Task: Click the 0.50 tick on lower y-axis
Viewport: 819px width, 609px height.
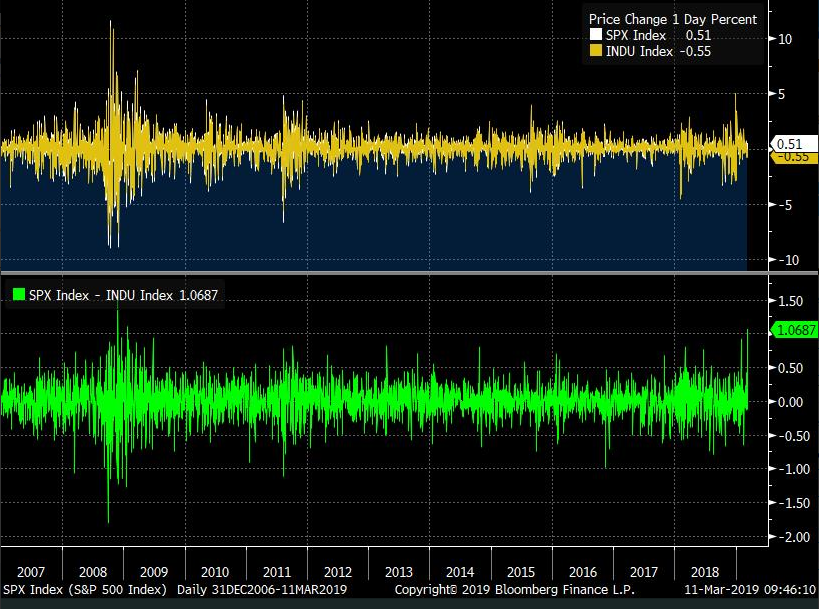Action: (x=790, y=368)
